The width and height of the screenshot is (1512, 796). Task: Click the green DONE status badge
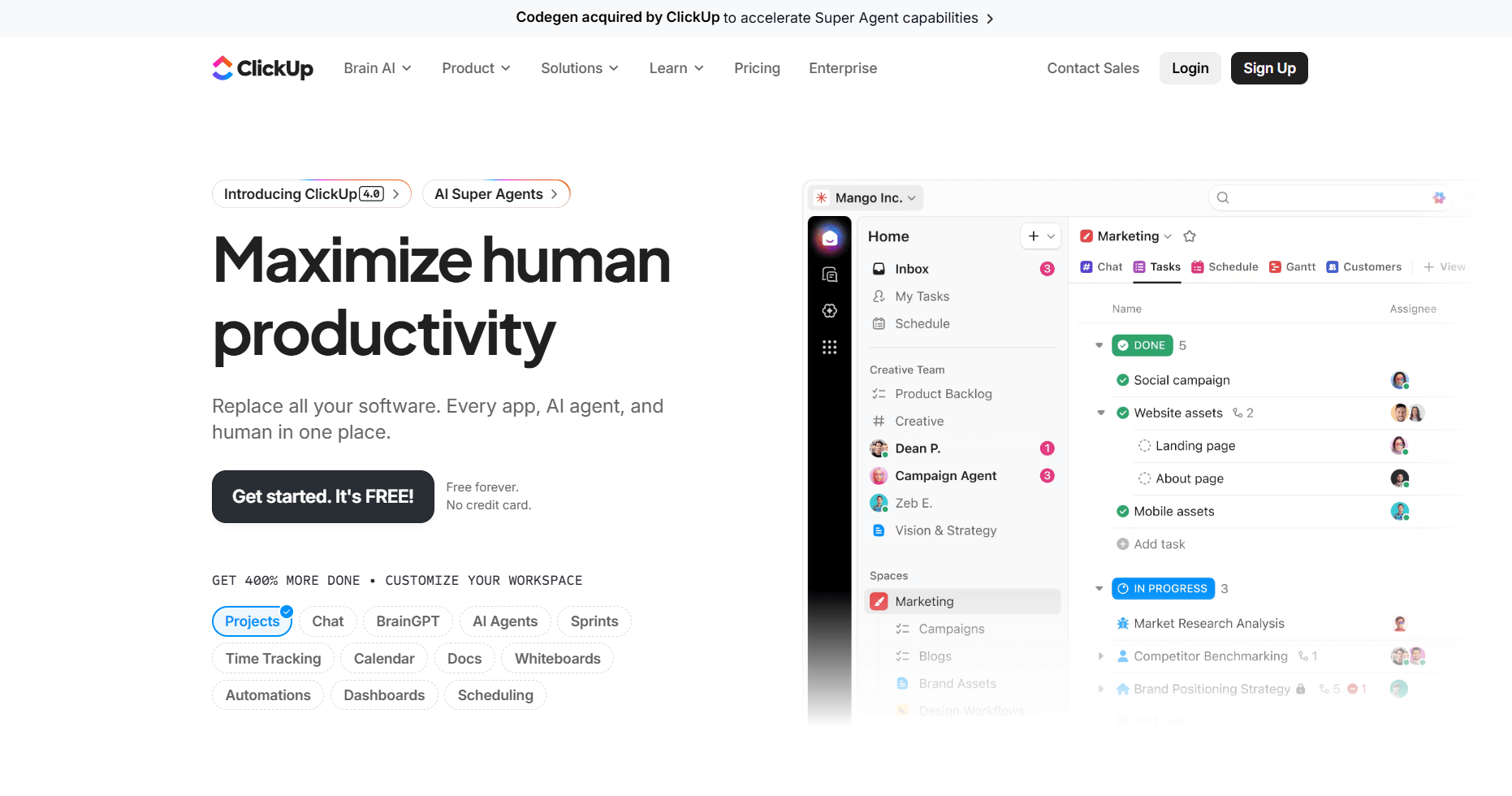tap(1142, 345)
